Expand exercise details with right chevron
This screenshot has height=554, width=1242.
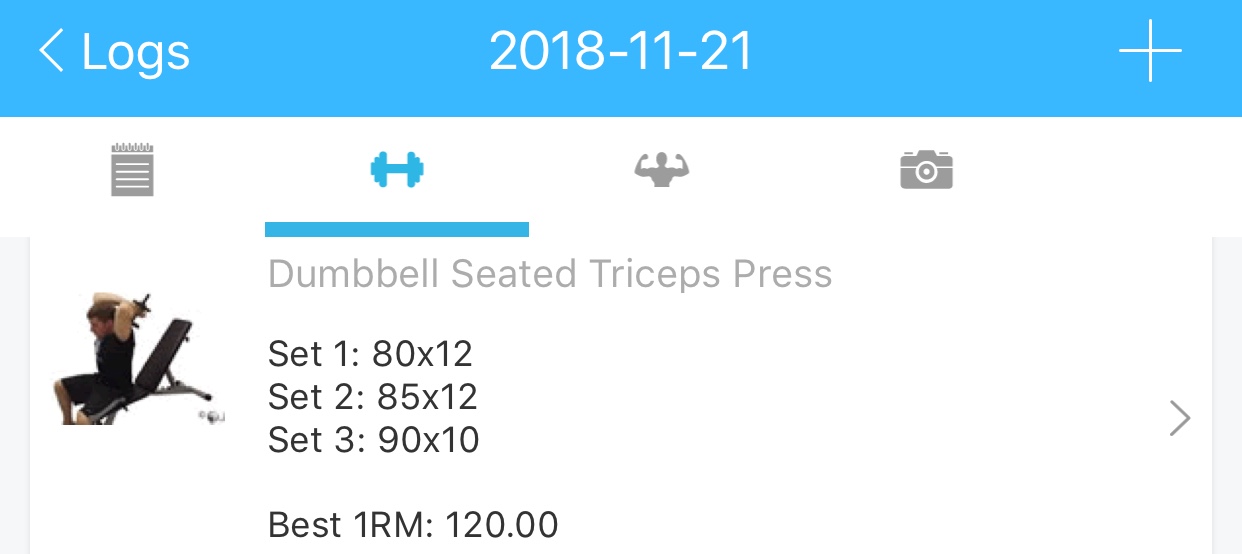tap(1180, 418)
